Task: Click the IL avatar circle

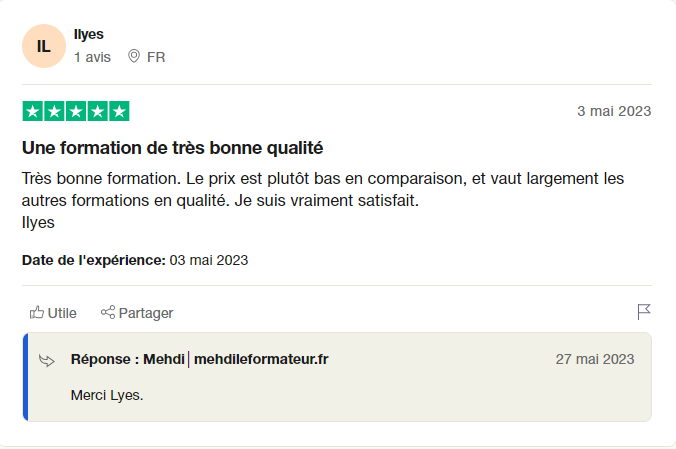Action: click(43, 46)
